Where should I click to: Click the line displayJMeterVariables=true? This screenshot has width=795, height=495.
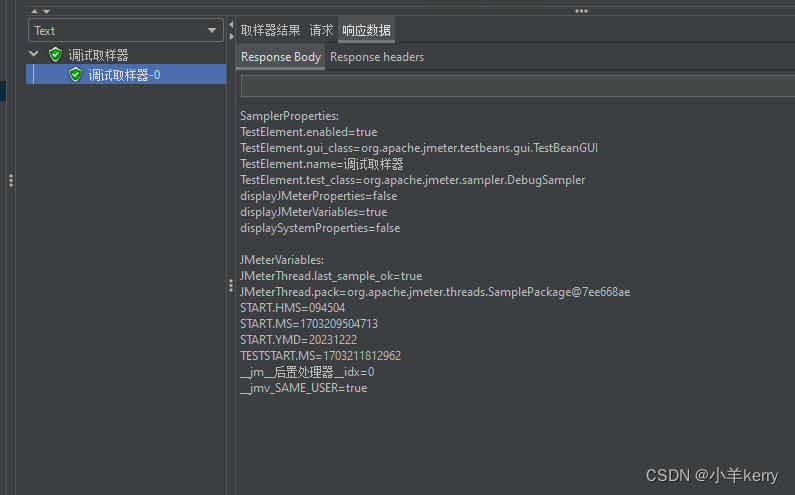pos(313,212)
